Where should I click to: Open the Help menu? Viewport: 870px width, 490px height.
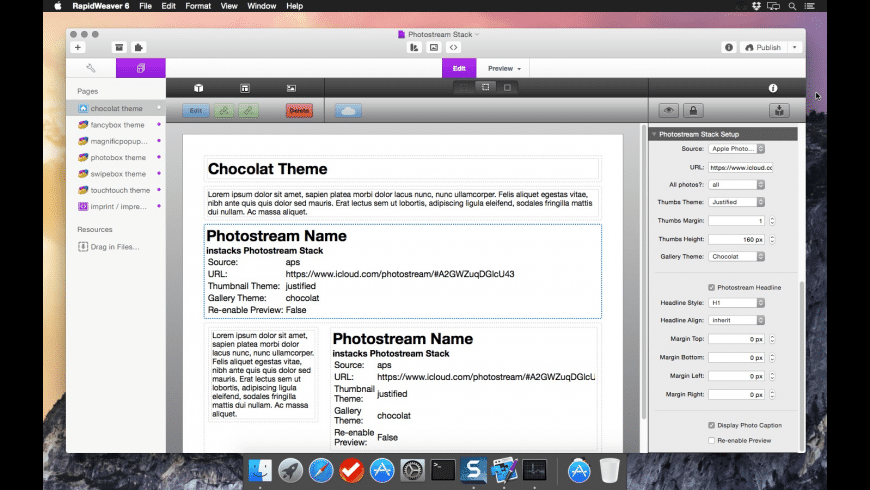295,6
